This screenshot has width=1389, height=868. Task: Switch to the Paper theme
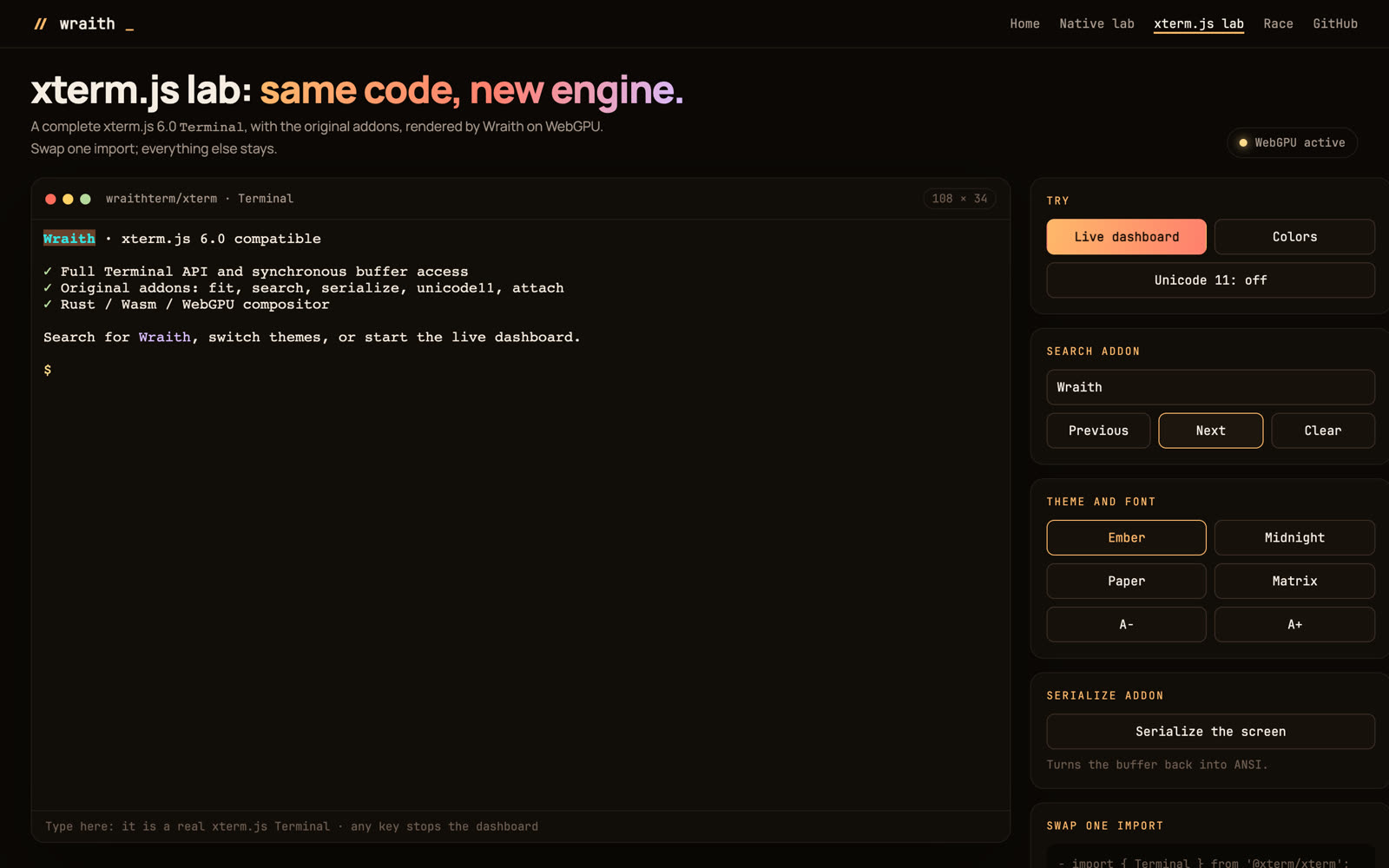[1126, 582]
